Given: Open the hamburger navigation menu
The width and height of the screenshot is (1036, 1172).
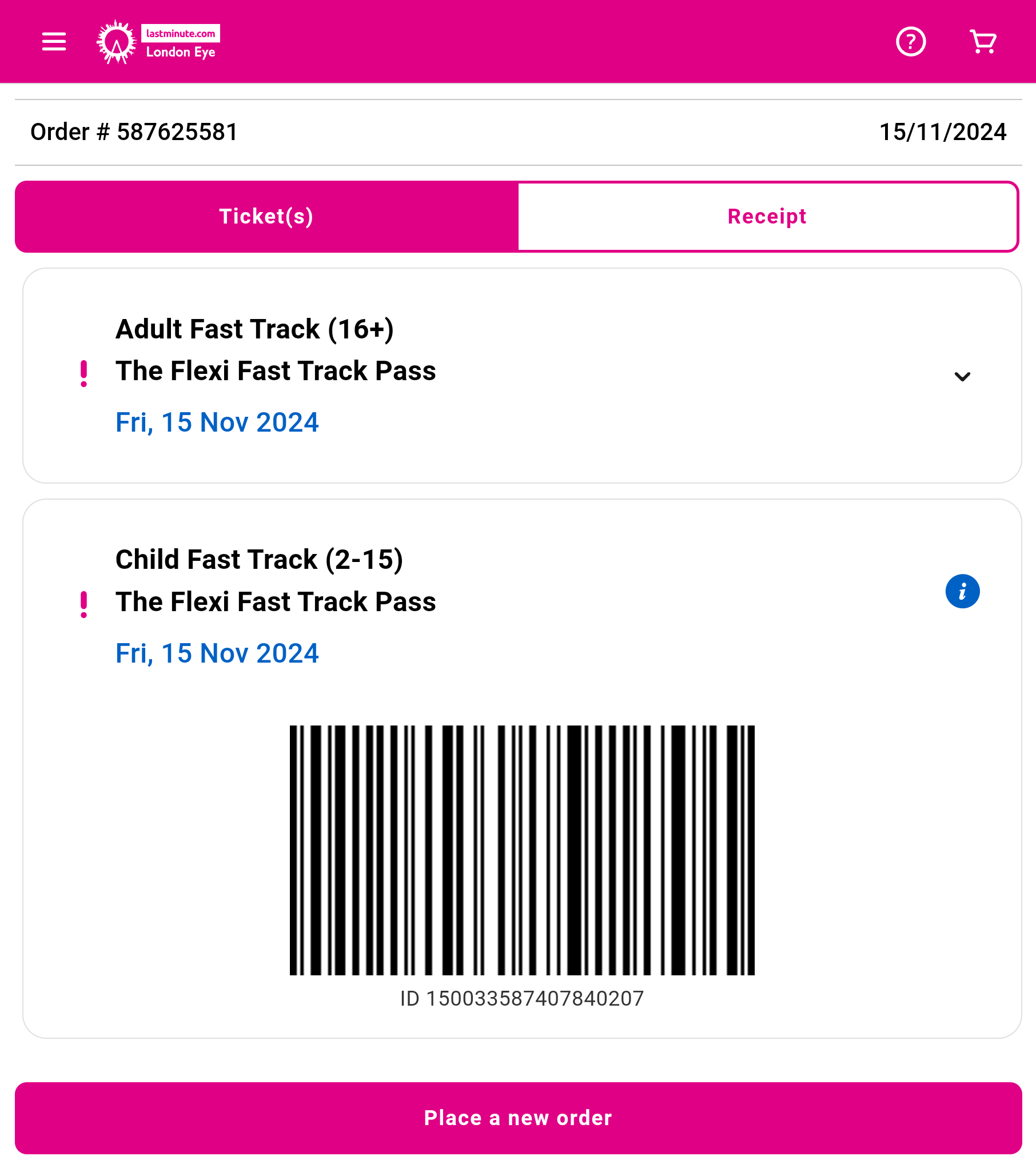Looking at the screenshot, I should tap(54, 42).
